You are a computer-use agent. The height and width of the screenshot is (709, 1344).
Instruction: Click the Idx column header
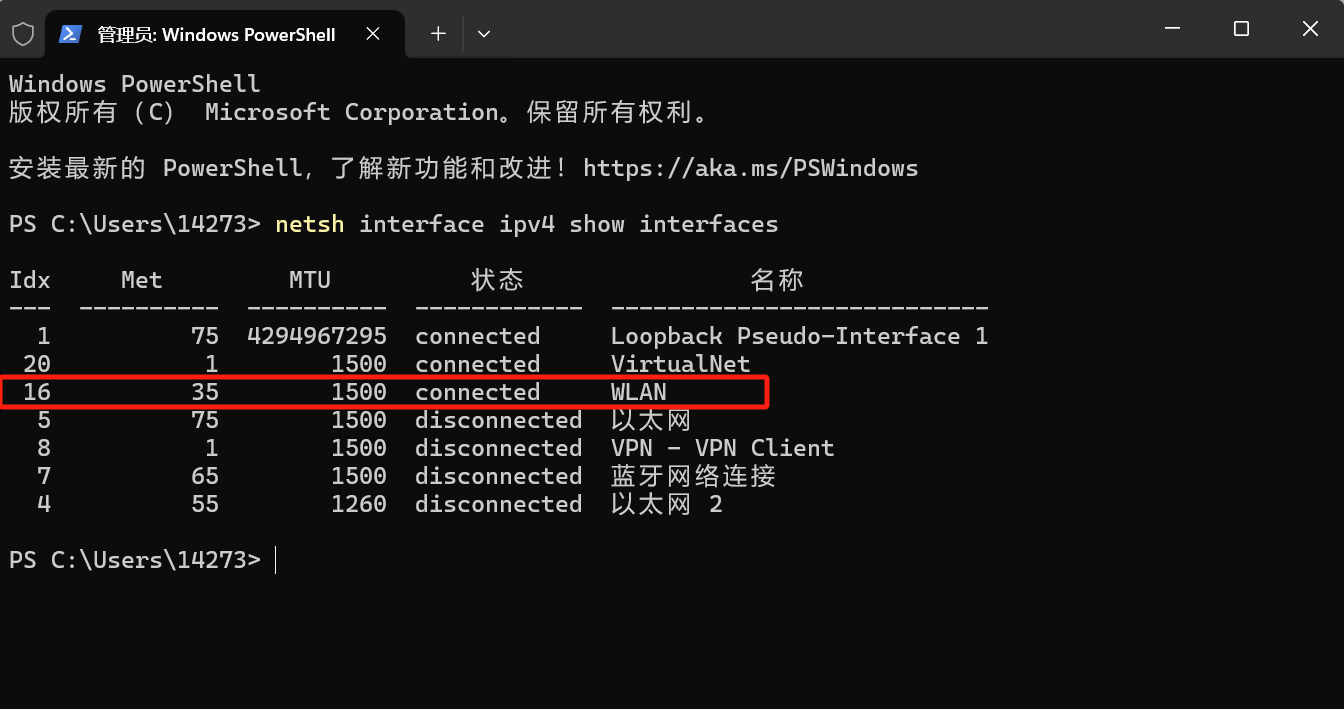tap(29, 280)
